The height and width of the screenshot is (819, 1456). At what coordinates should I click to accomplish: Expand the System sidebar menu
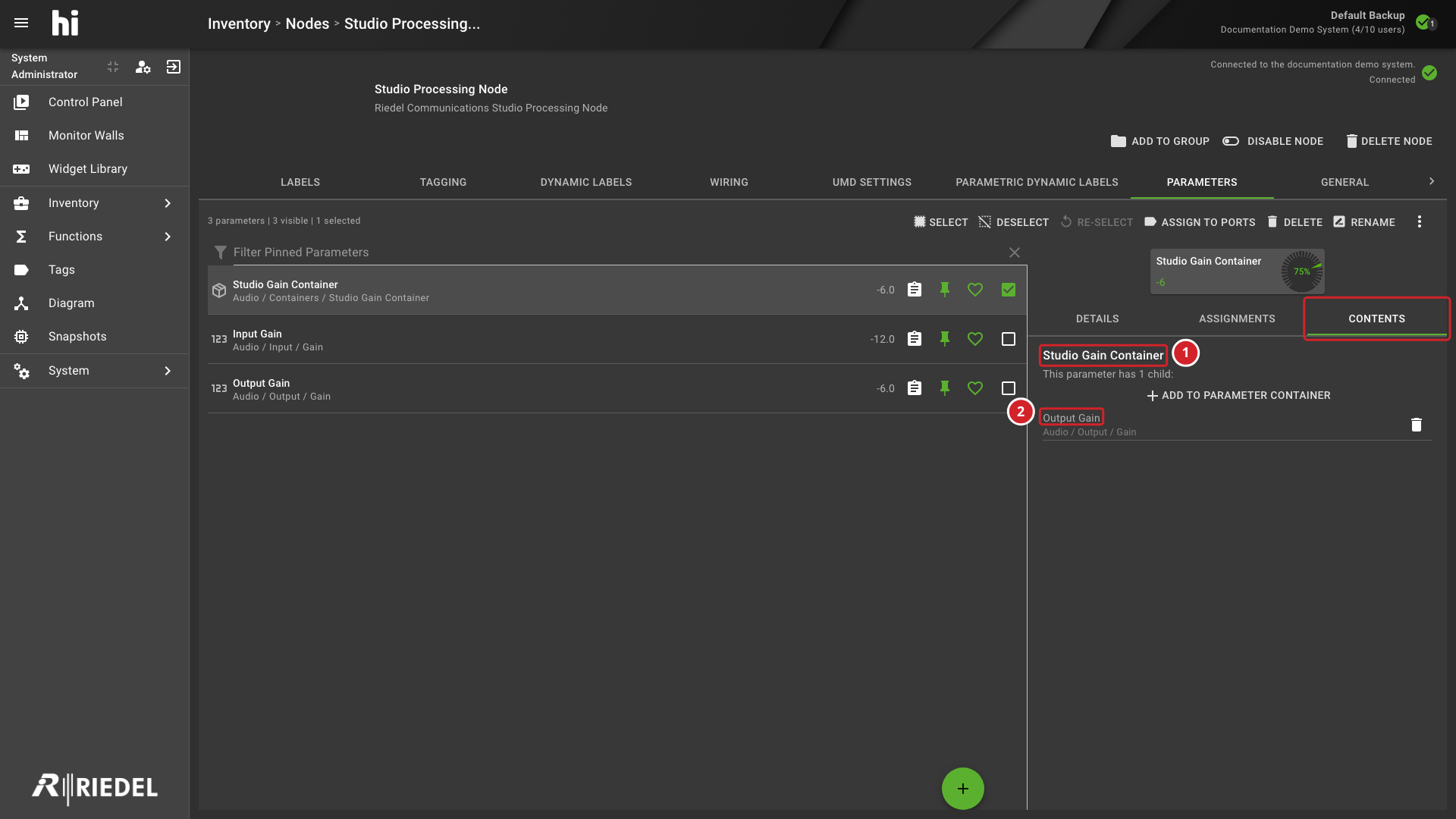95,371
